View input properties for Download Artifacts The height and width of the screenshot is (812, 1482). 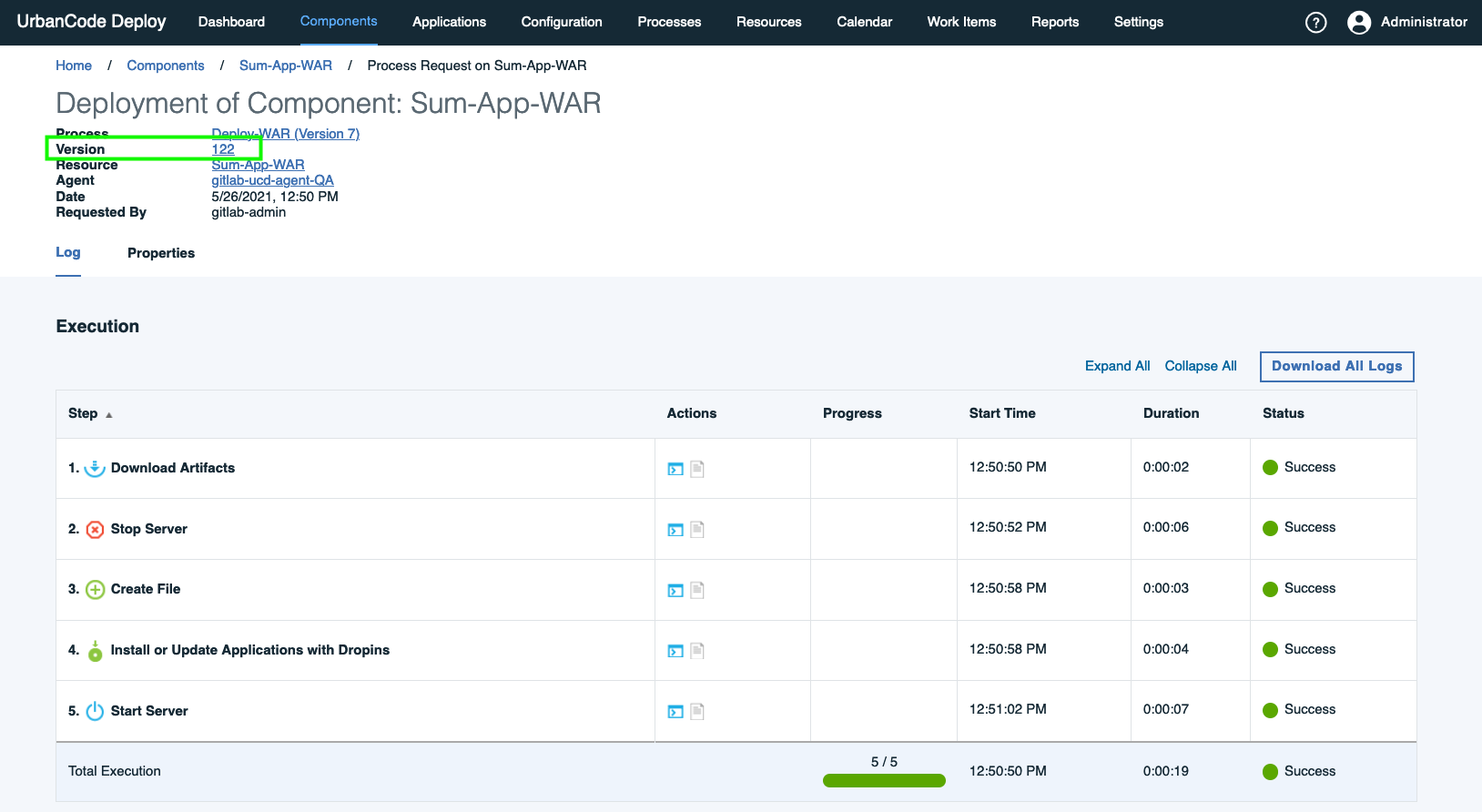click(x=697, y=469)
